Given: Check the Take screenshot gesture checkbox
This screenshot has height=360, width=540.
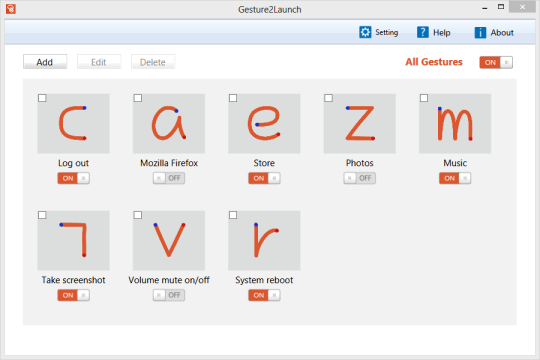Looking at the screenshot, I should click(42, 215).
